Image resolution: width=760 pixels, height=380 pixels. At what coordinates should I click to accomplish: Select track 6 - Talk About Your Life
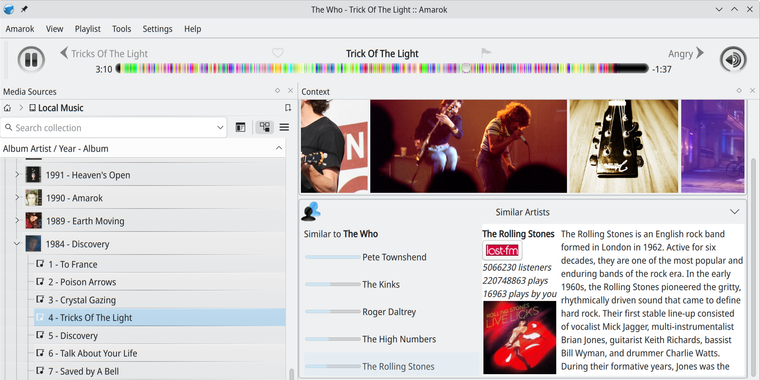coord(159,353)
